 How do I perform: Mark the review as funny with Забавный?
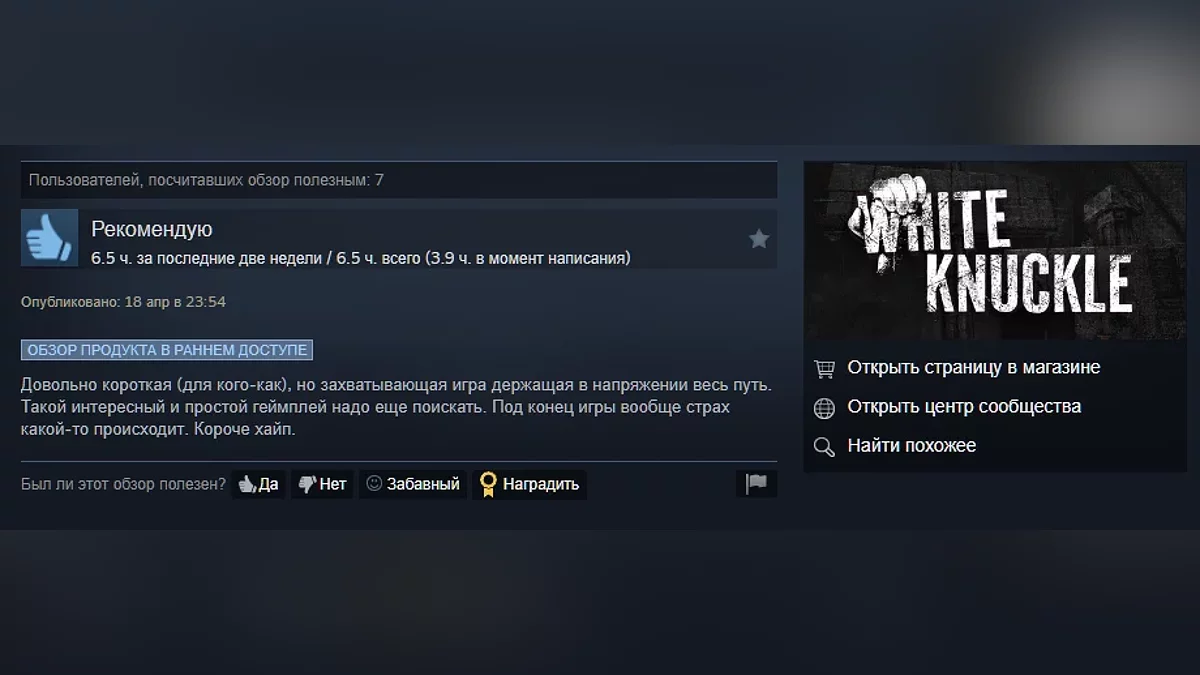pyautogui.click(x=413, y=484)
